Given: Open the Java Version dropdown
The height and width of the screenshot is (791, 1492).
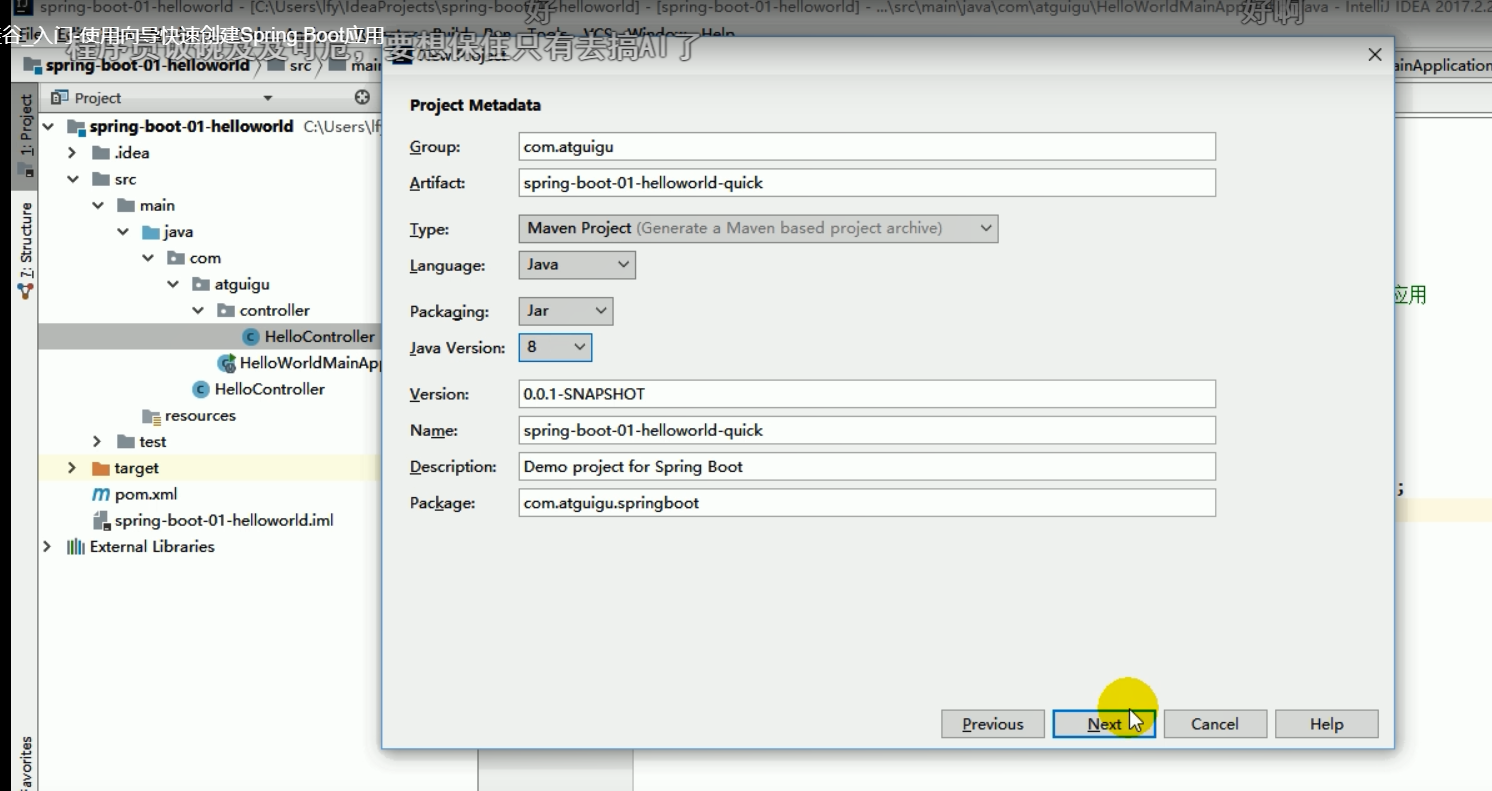Looking at the screenshot, I should click(x=555, y=347).
